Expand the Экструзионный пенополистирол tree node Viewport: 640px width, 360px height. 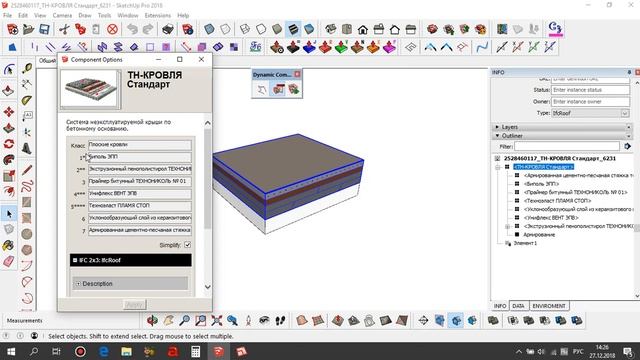click(507, 226)
